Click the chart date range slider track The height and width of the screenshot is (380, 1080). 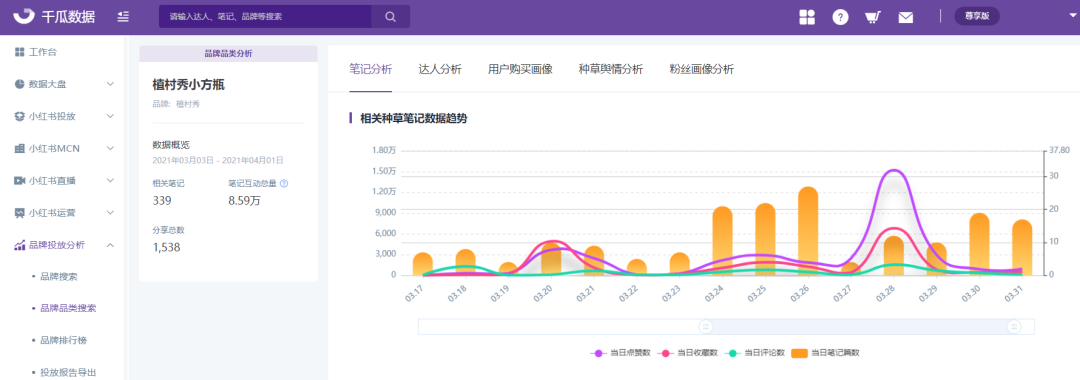(726, 326)
